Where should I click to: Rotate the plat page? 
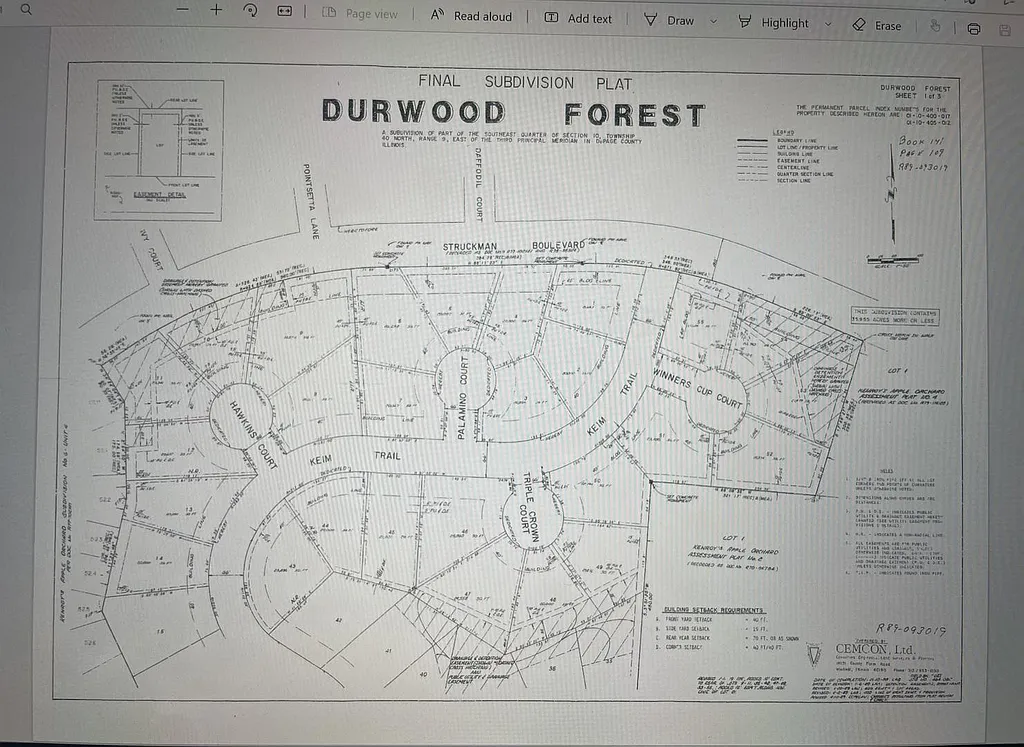click(247, 9)
